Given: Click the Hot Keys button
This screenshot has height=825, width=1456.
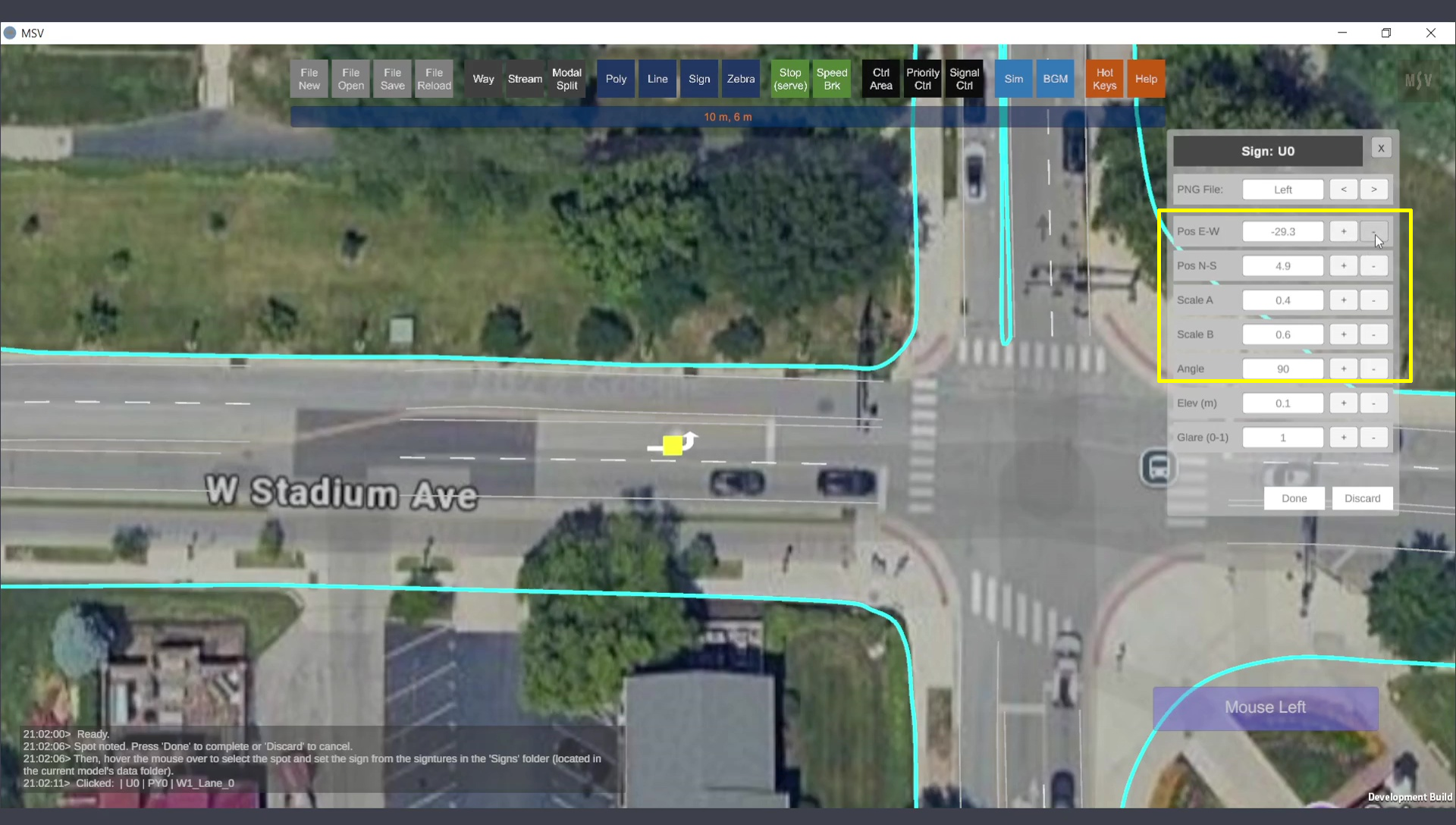Looking at the screenshot, I should pyautogui.click(x=1104, y=79).
